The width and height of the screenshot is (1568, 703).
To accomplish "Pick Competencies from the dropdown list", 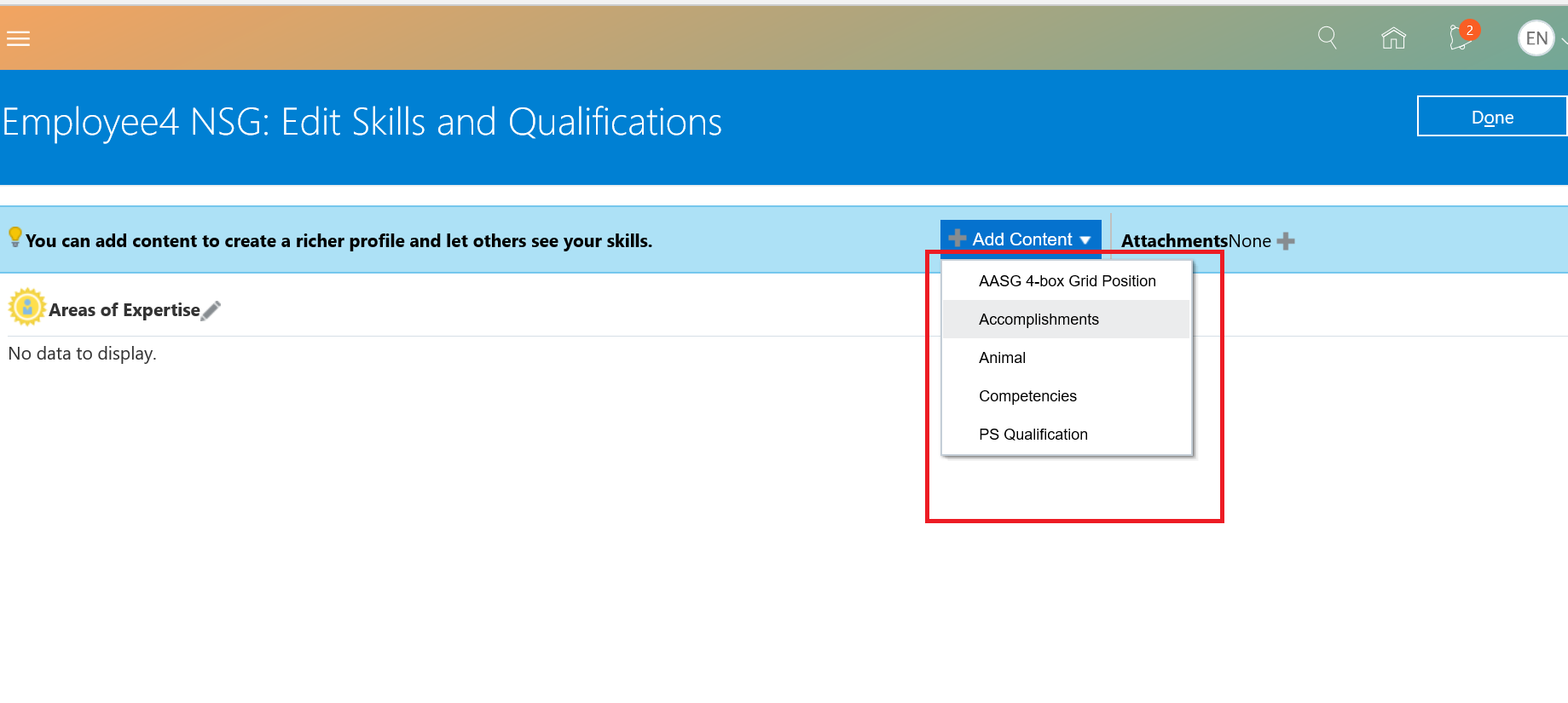I will coord(1066,396).
